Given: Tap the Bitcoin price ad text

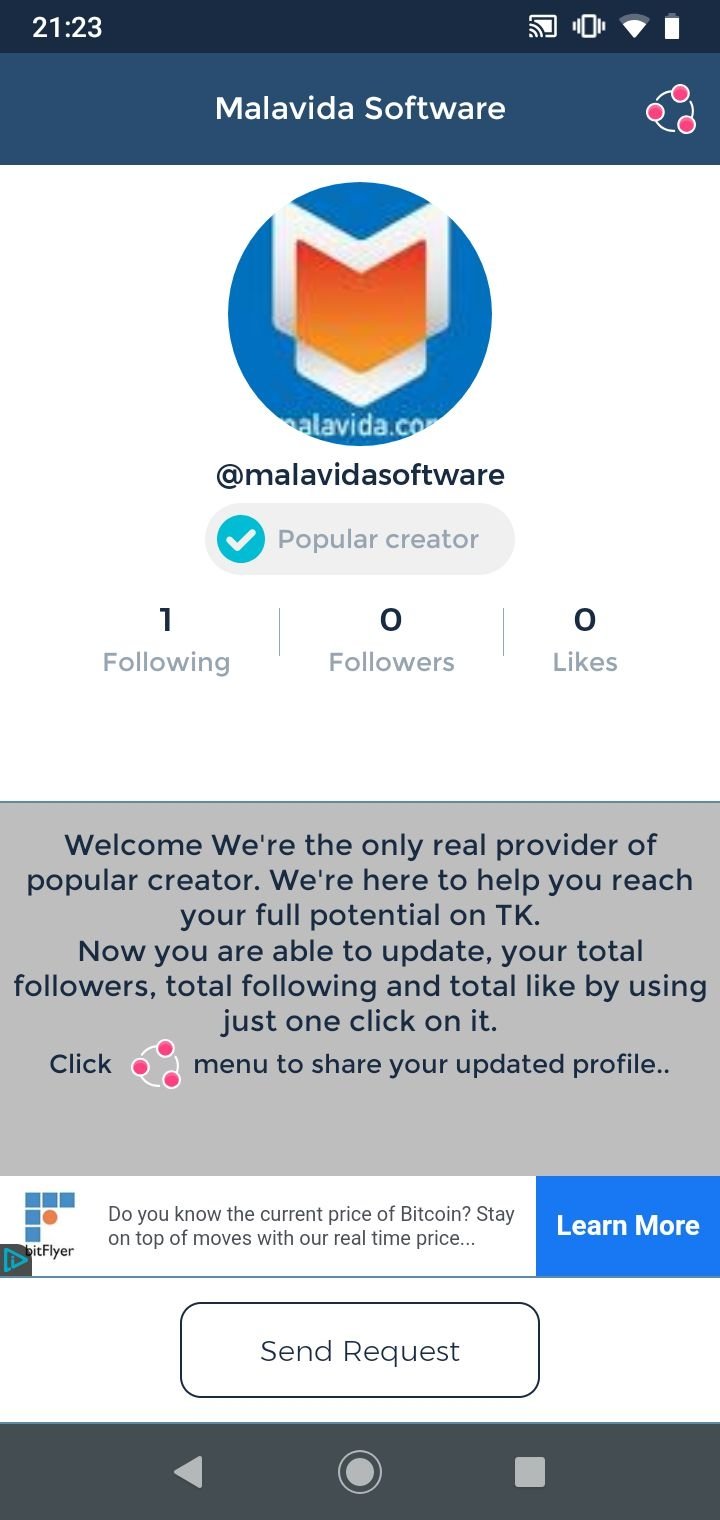Looking at the screenshot, I should 311,1226.
